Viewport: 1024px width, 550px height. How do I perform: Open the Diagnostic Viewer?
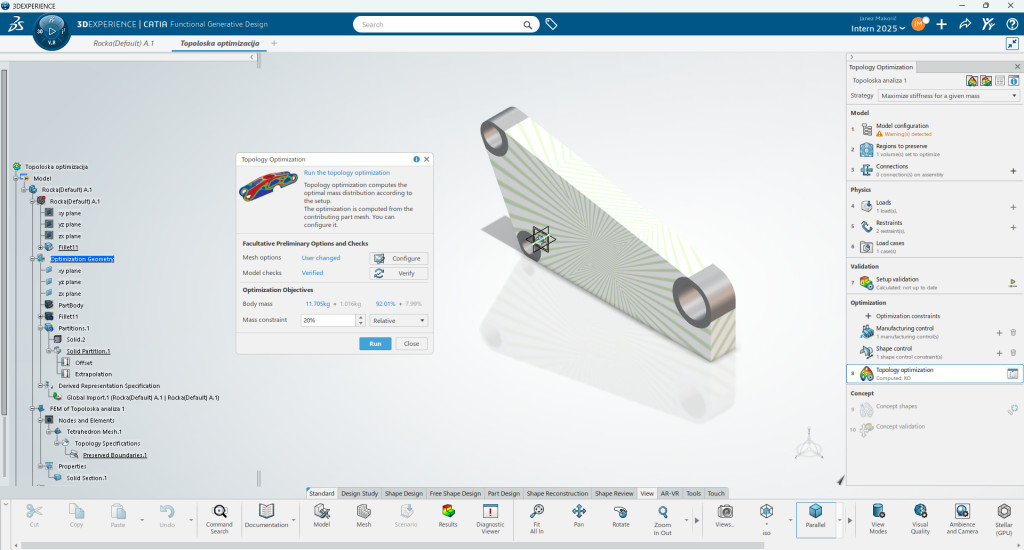pyautogui.click(x=490, y=519)
